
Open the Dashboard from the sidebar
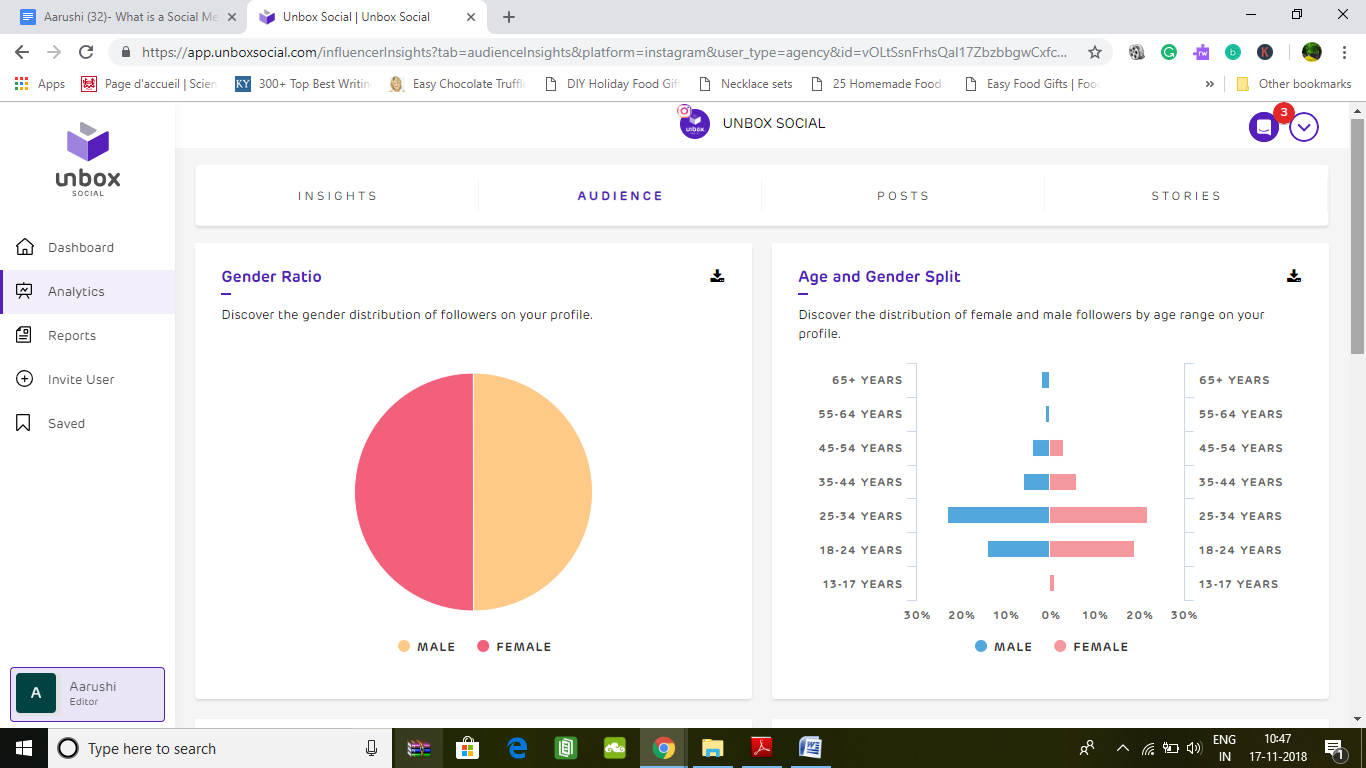[x=75, y=247]
